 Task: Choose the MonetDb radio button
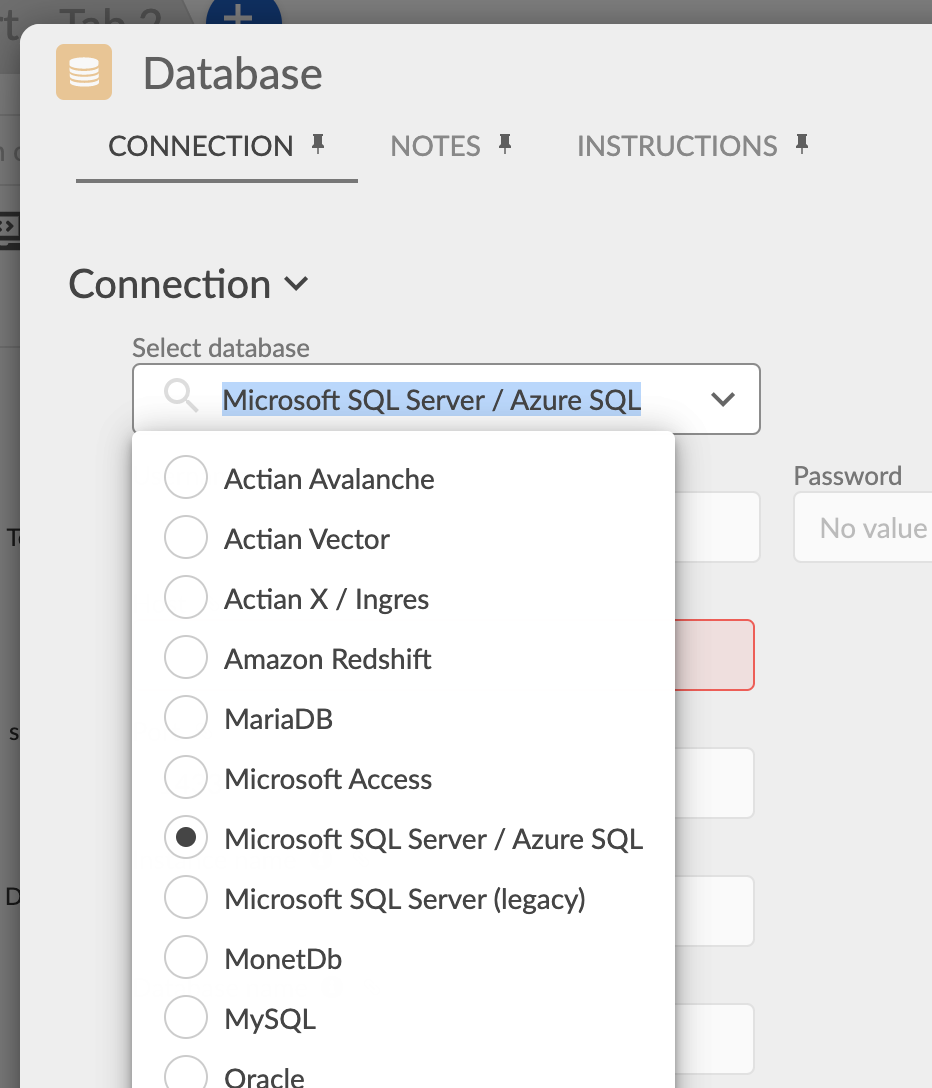click(x=186, y=958)
